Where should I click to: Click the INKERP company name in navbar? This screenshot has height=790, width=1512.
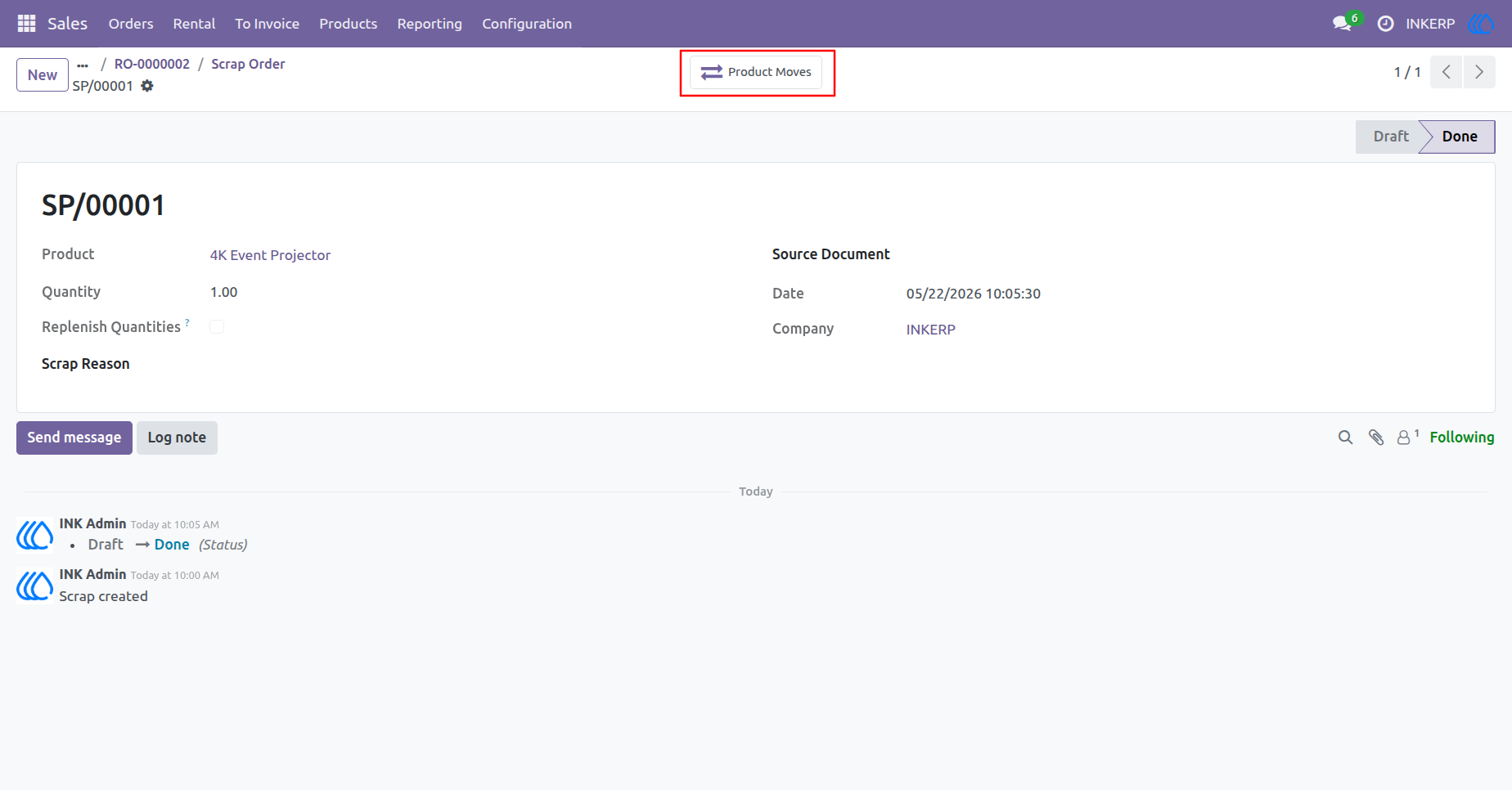1430,24
